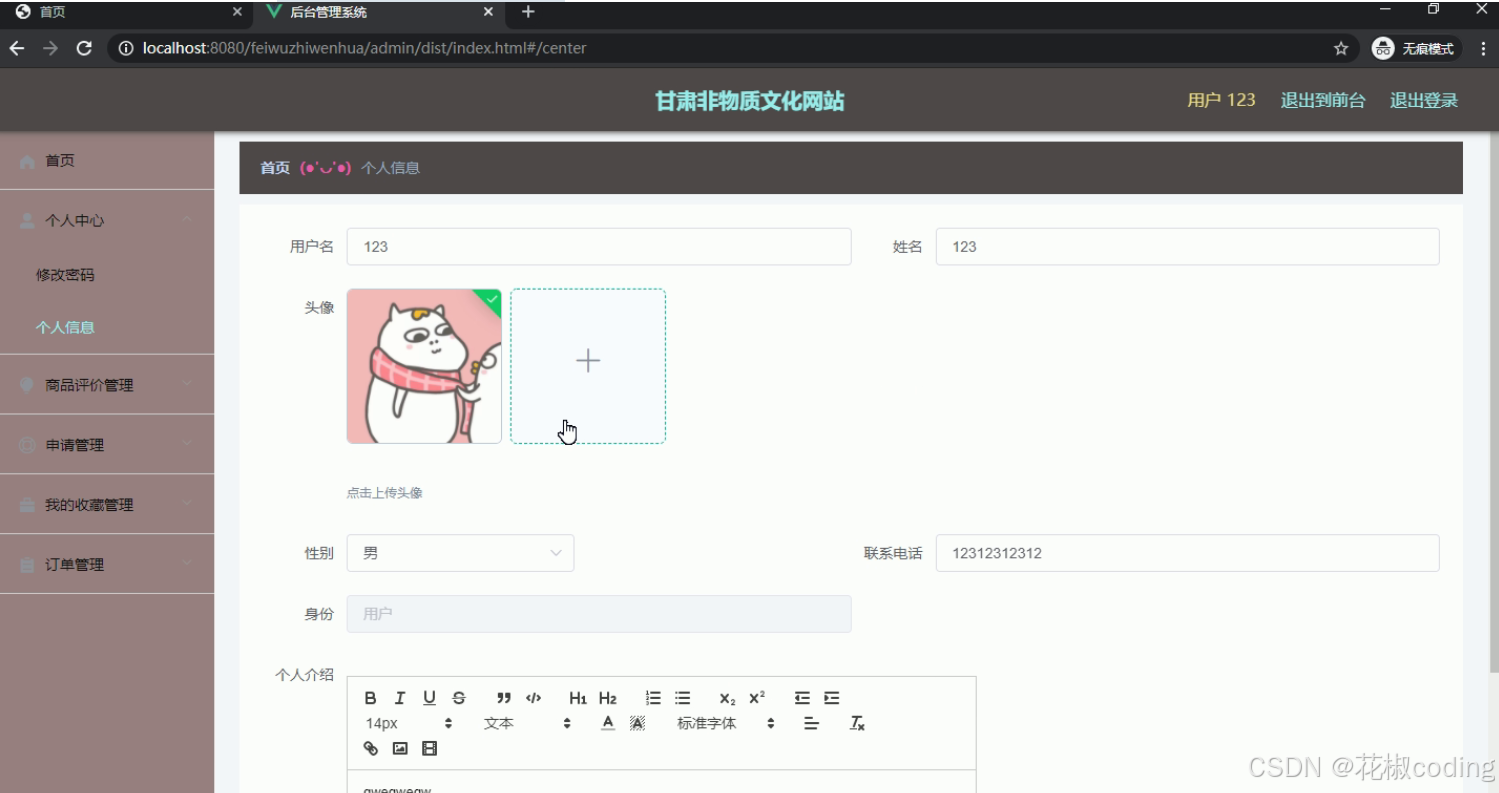The width and height of the screenshot is (1499, 793).
Task: Apply subscript formatting in the editor
Action: pos(726,697)
